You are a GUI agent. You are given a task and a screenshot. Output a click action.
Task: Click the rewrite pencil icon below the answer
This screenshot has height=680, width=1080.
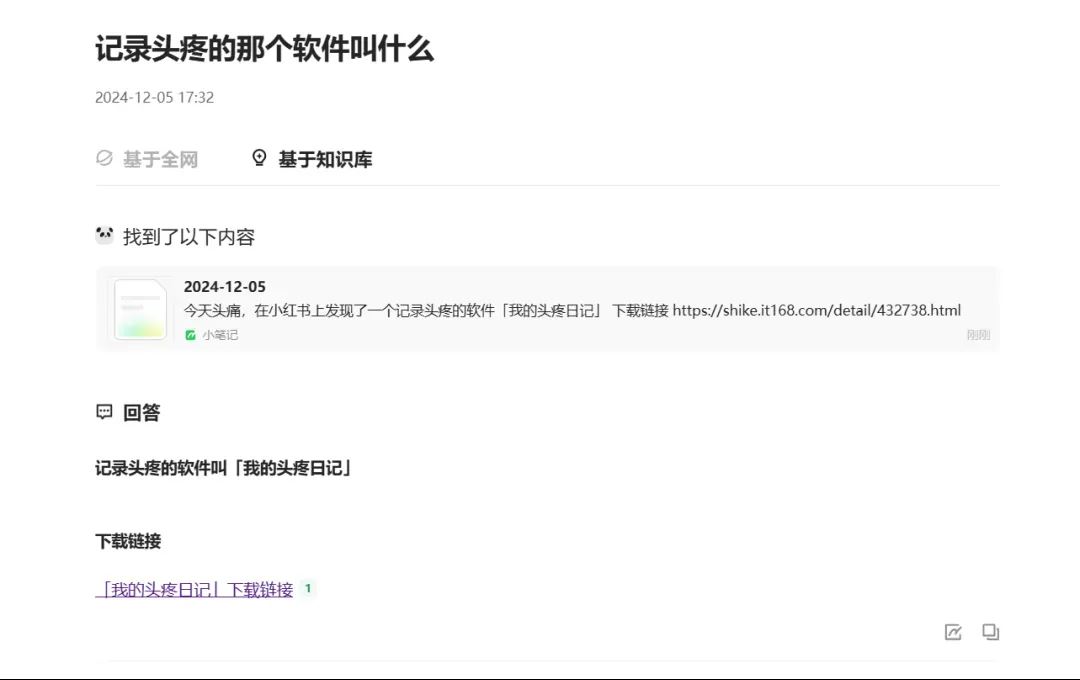pos(951,632)
